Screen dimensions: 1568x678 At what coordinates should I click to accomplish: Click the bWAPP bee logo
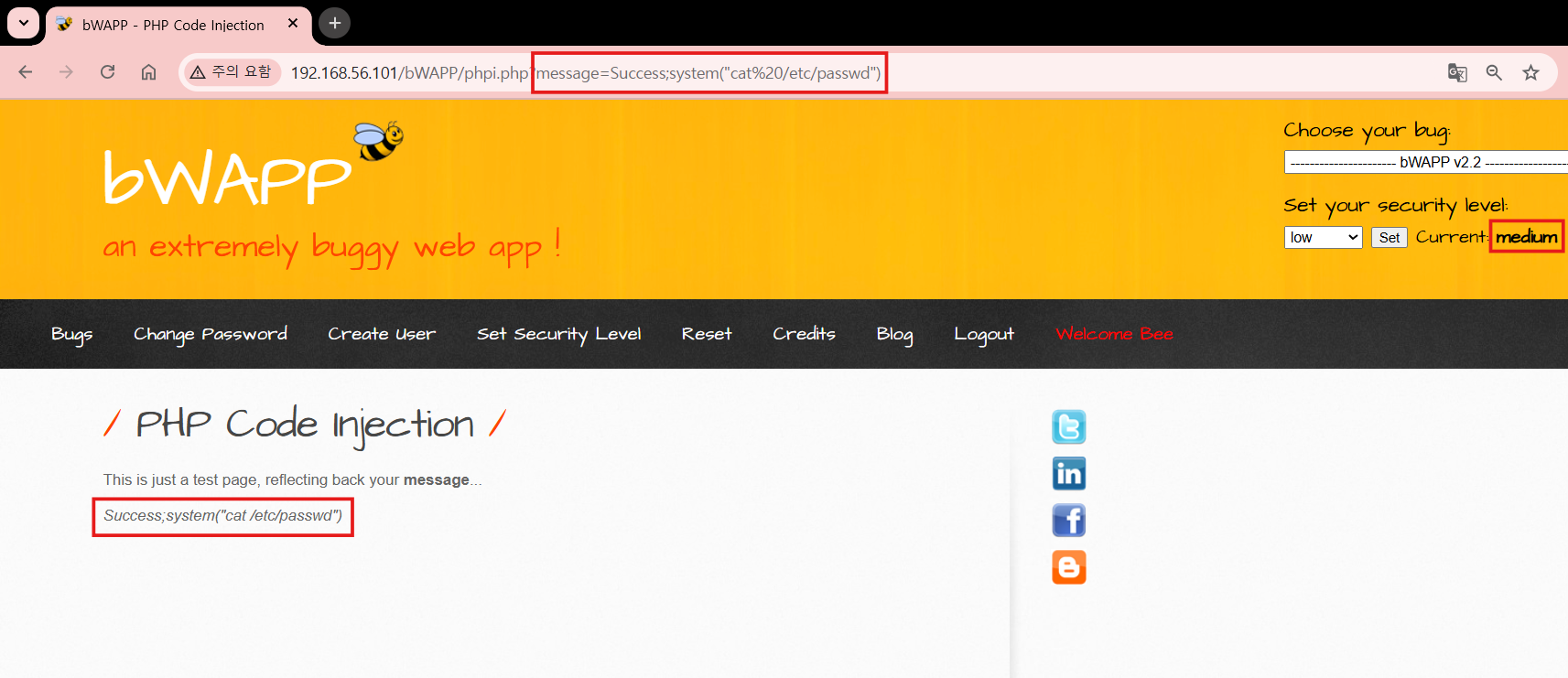coord(379,141)
